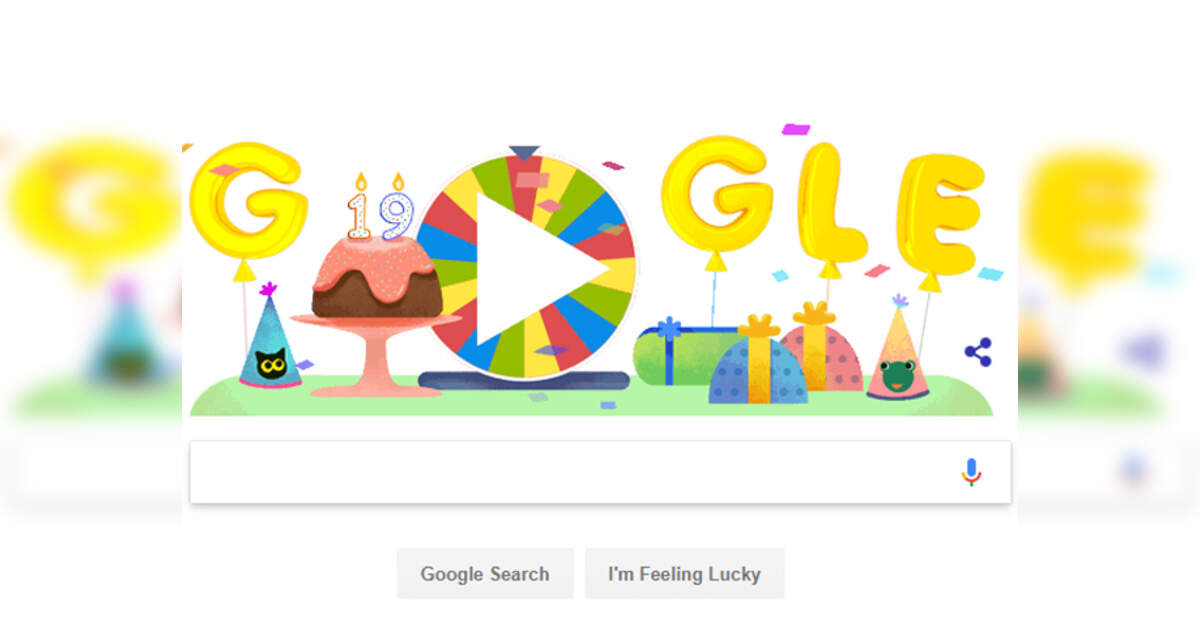The height and width of the screenshot is (627, 1200).
Task: Click the number 19 candles
Action: pyautogui.click(x=381, y=207)
